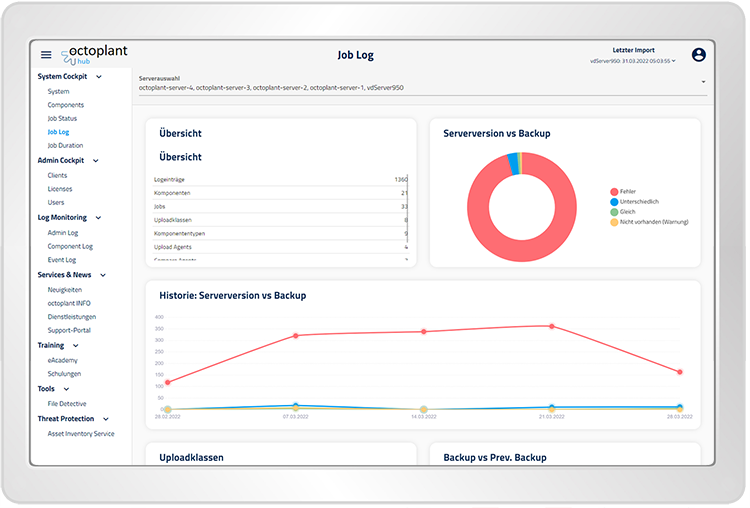Open the Licenses page
This screenshot has height=508, width=750.
point(60,188)
